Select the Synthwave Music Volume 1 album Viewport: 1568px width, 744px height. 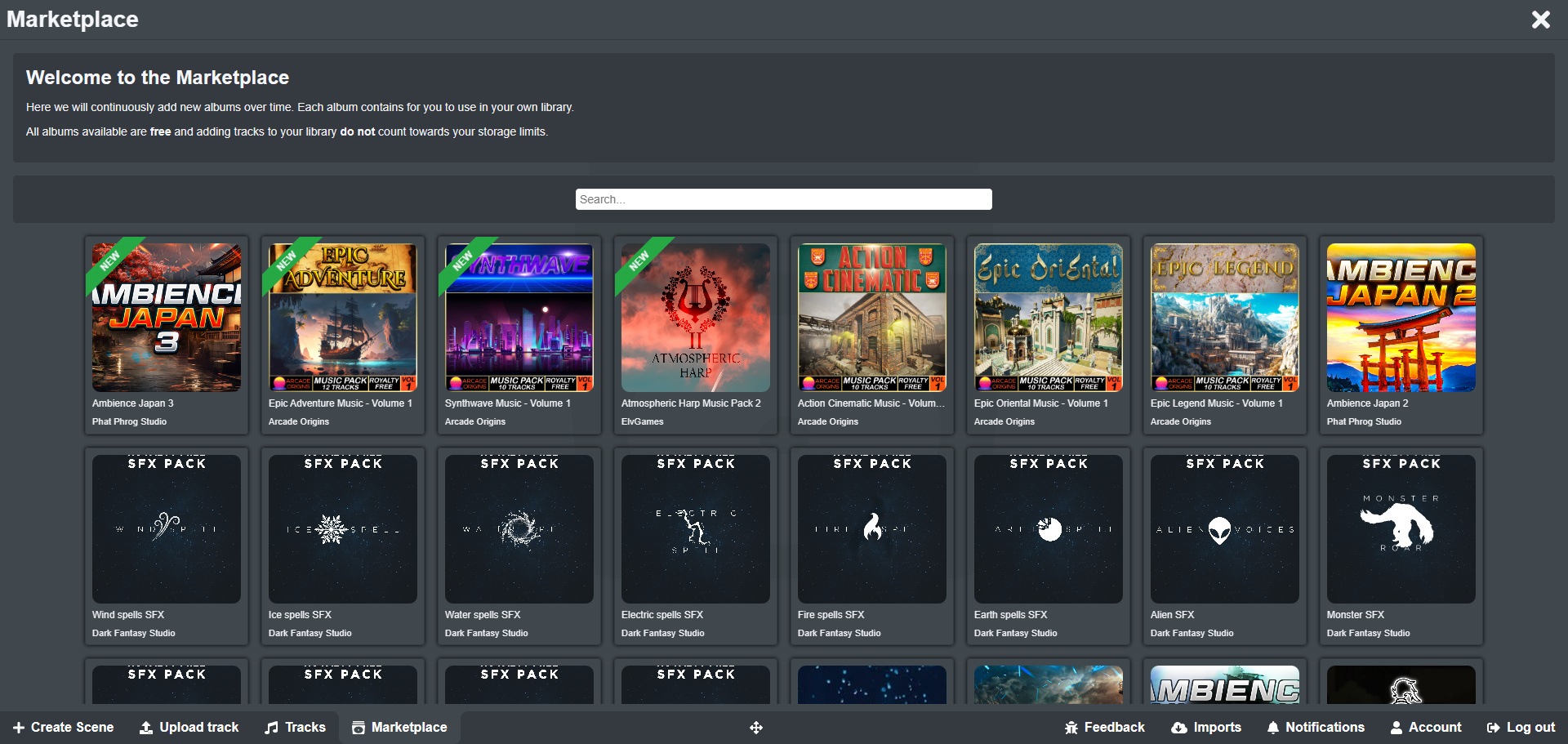pyautogui.click(x=519, y=318)
